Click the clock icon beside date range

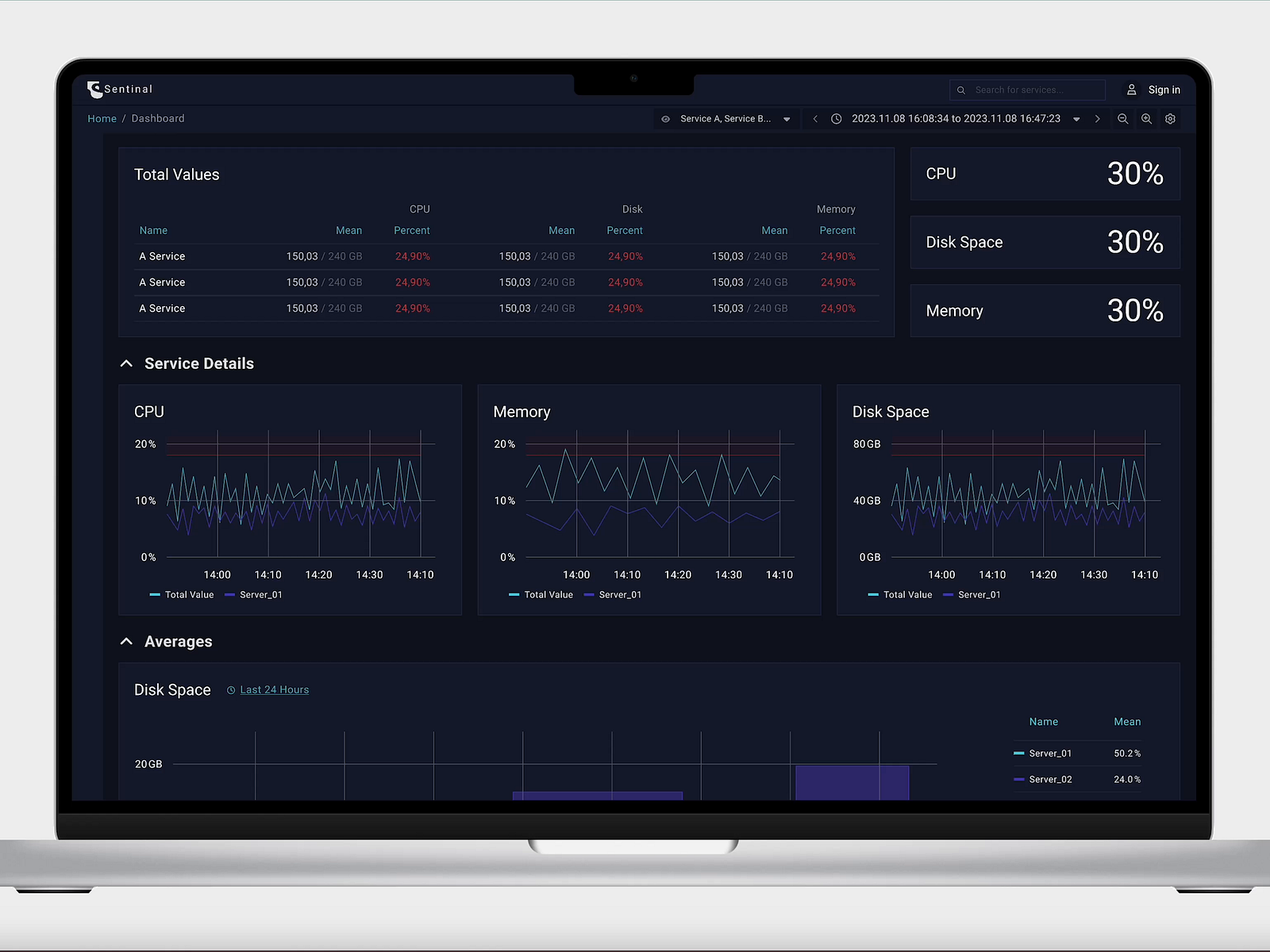coord(837,119)
